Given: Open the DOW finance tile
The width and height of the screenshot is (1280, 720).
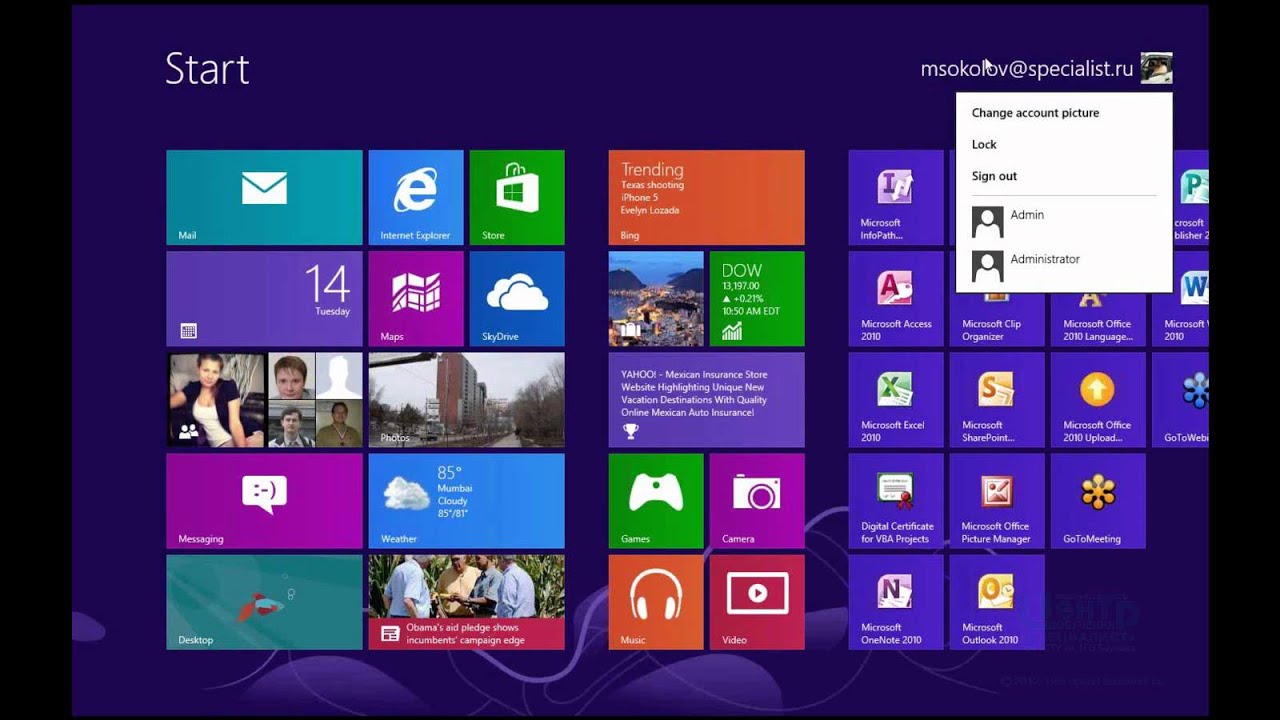Looking at the screenshot, I should tap(757, 298).
